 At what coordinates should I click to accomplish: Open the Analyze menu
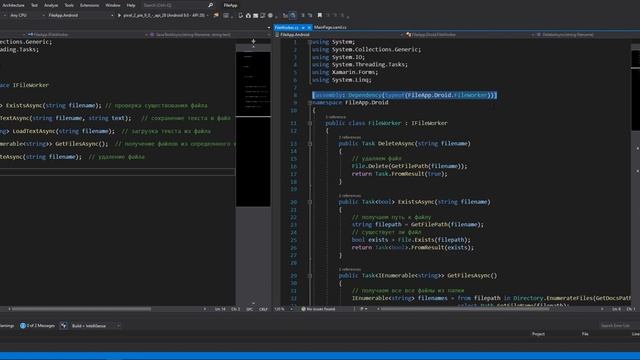coord(51,5)
